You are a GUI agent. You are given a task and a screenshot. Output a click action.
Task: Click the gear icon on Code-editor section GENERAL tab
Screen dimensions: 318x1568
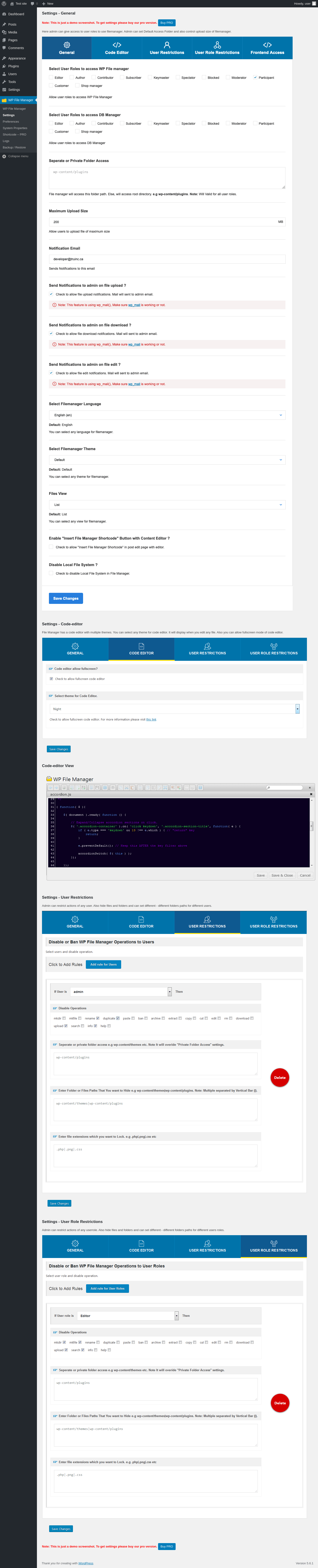point(75,647)
